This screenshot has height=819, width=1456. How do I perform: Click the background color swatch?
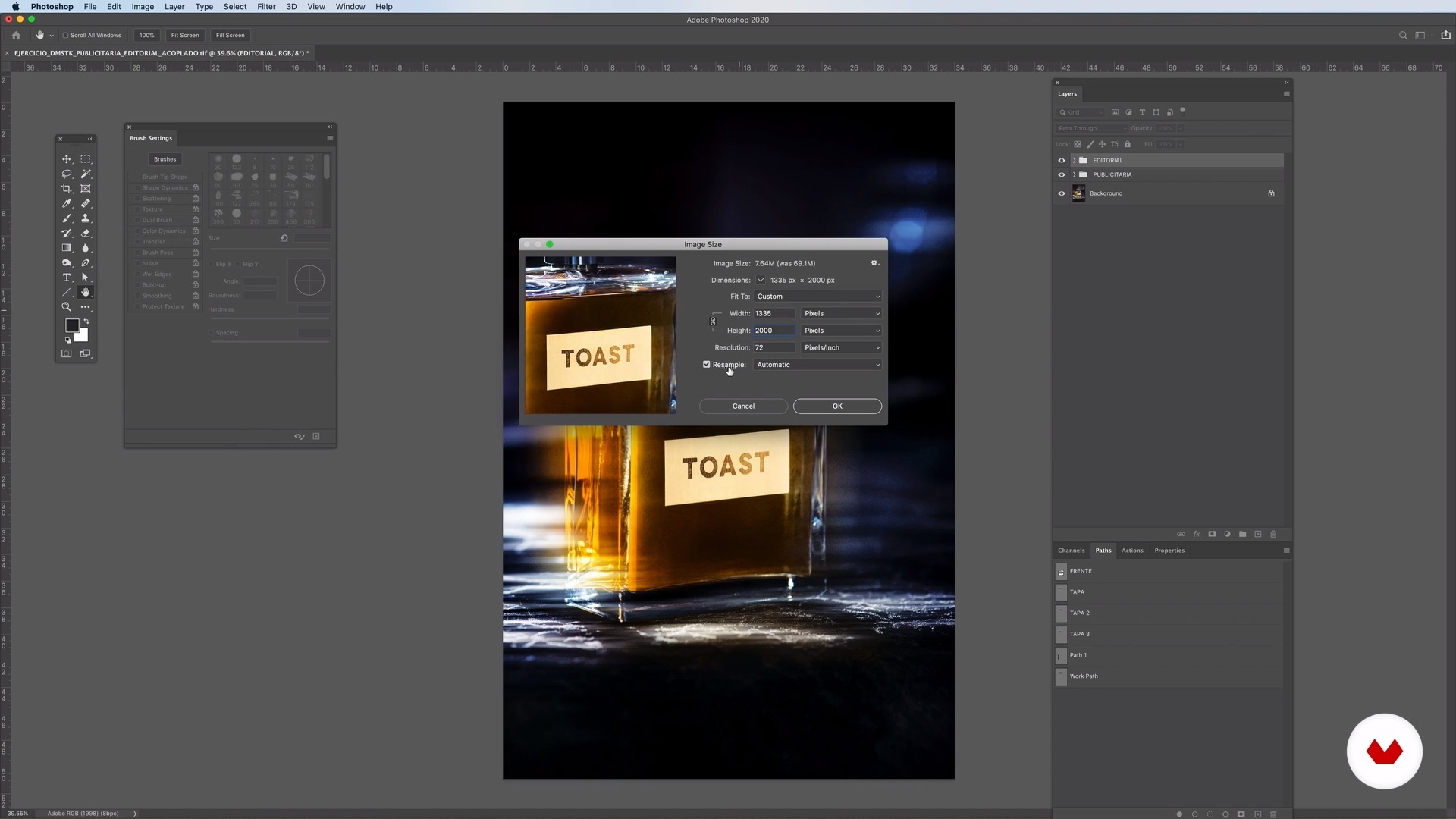[x=83, y=337]
